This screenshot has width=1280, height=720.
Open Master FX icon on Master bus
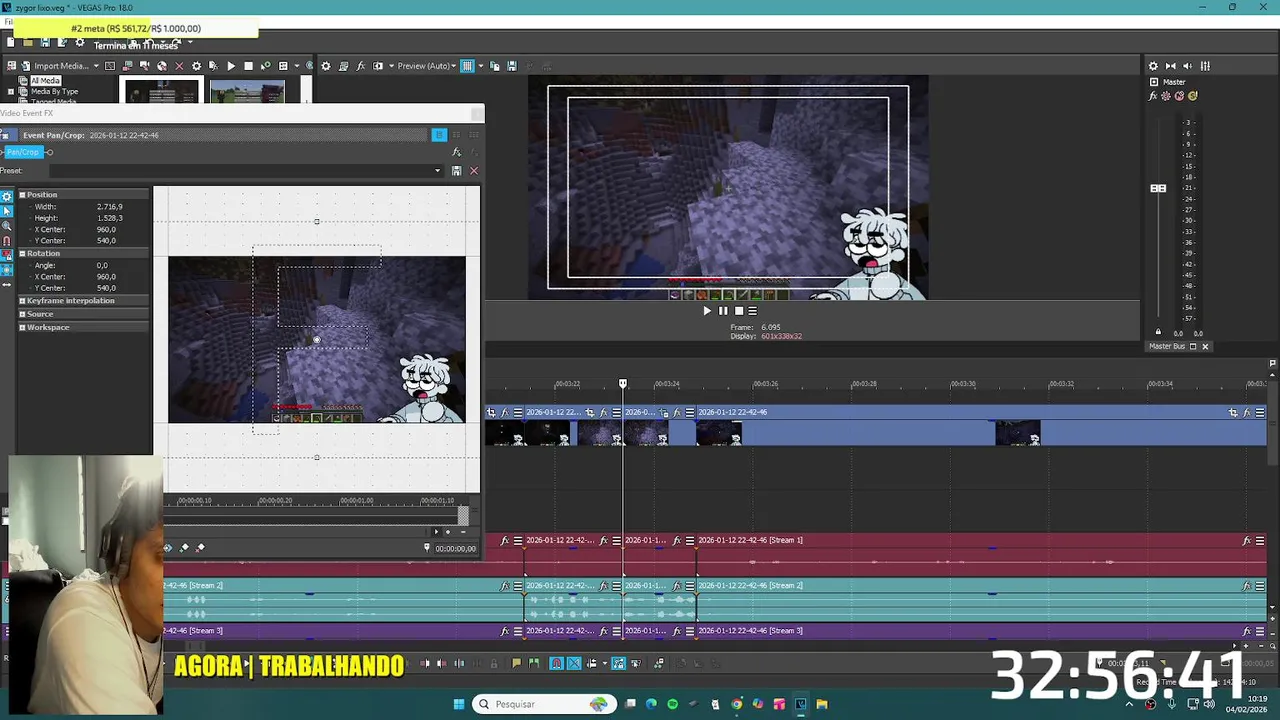[x=1153, y=96]
